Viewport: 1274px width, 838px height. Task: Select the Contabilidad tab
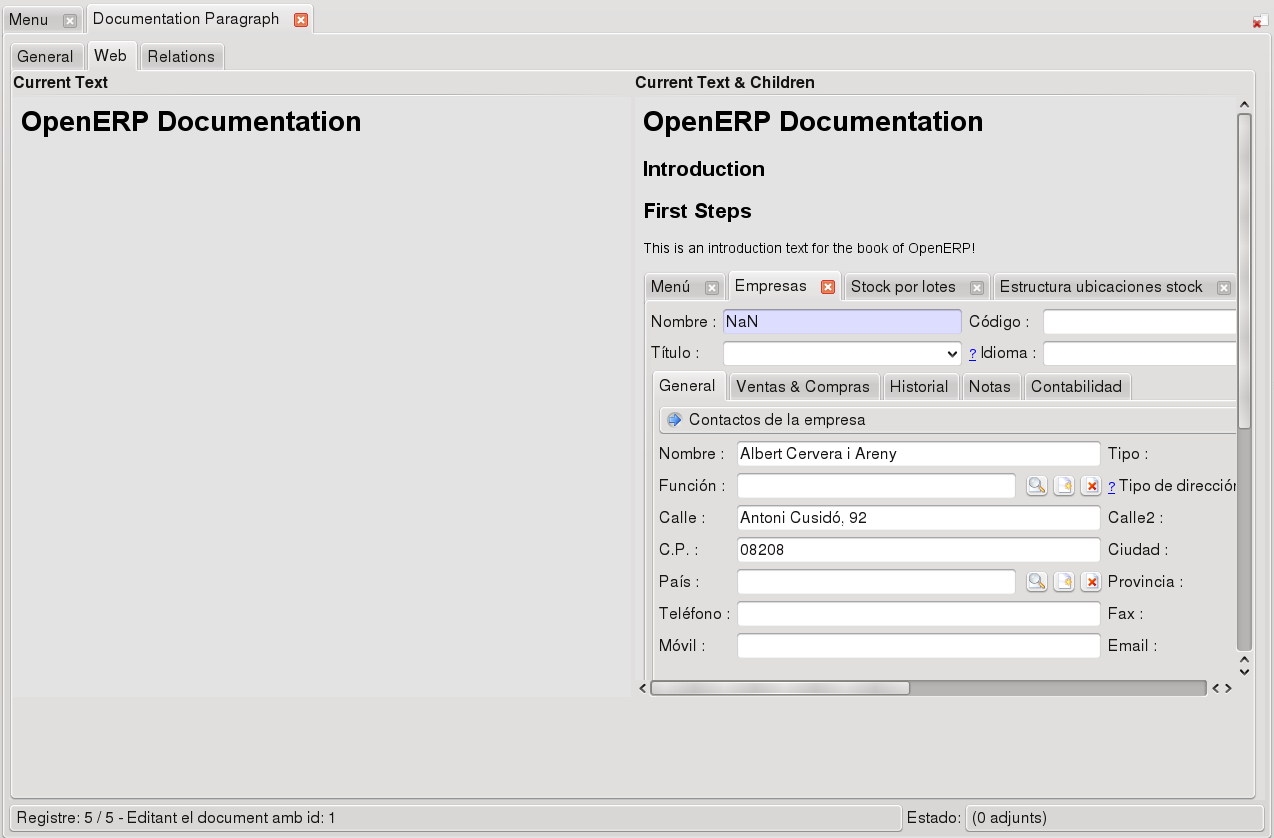point(1076,387)
